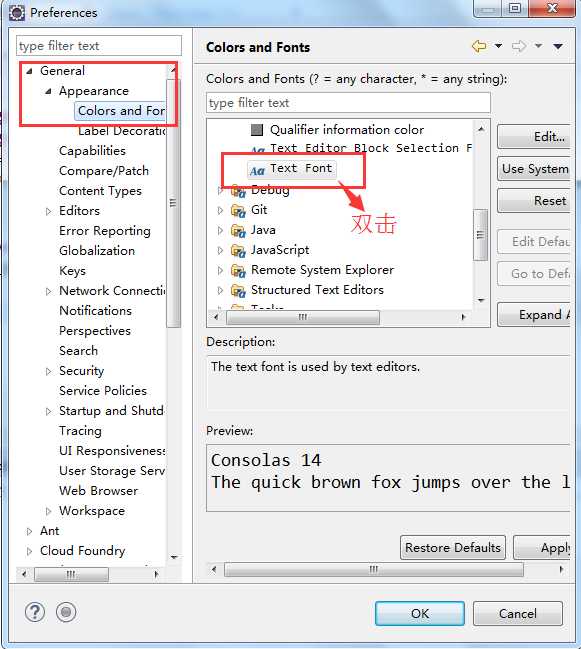Screen dimensions: 581x649
Task: Click the Git folder icon
Action: click(238, 211)
